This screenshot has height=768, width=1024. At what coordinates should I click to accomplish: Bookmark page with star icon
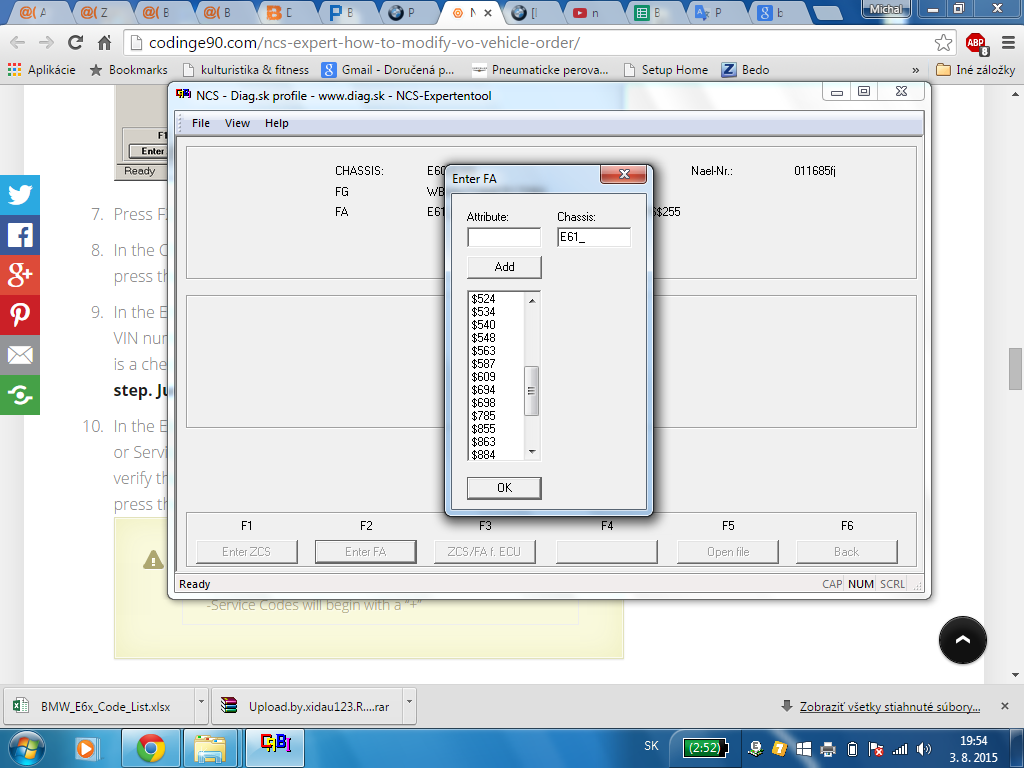tap(943, 43)
